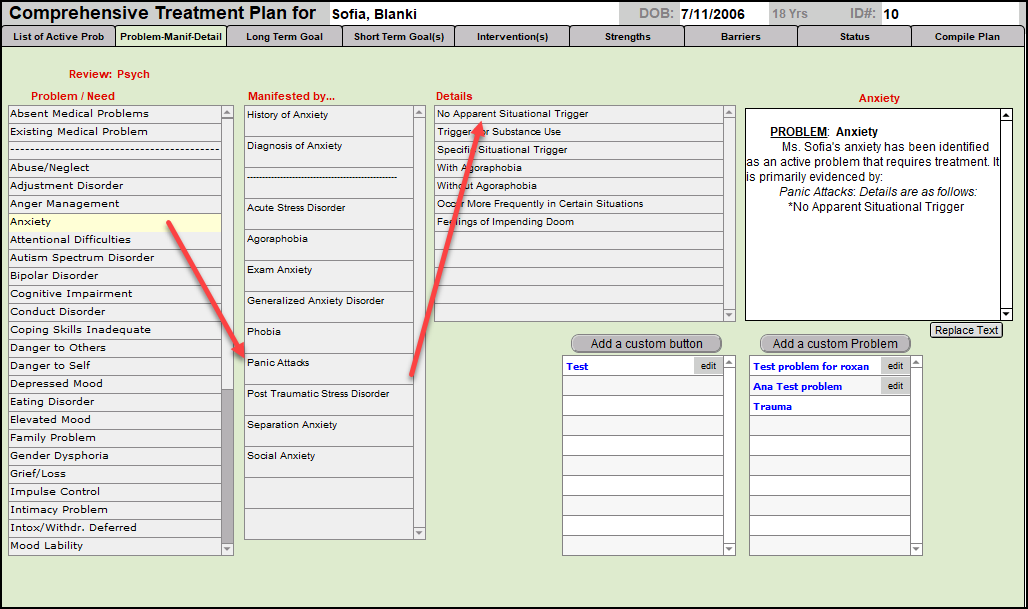Viewport: 1028px width, 609px height.
Task: Click the Add a custom button
Action: click(x=646, y=344)
